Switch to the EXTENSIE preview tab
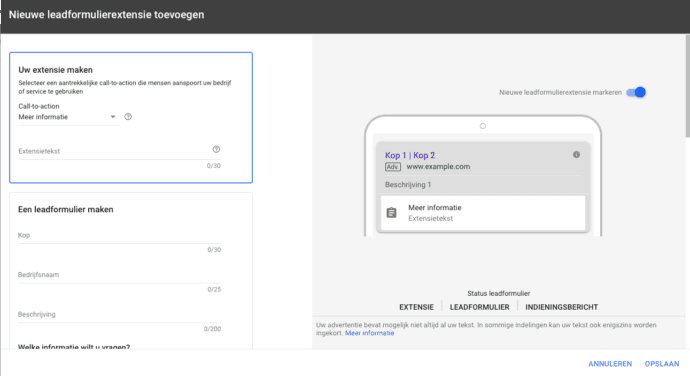This screenshot has width=690, height=376. click(x=416, y=307)
